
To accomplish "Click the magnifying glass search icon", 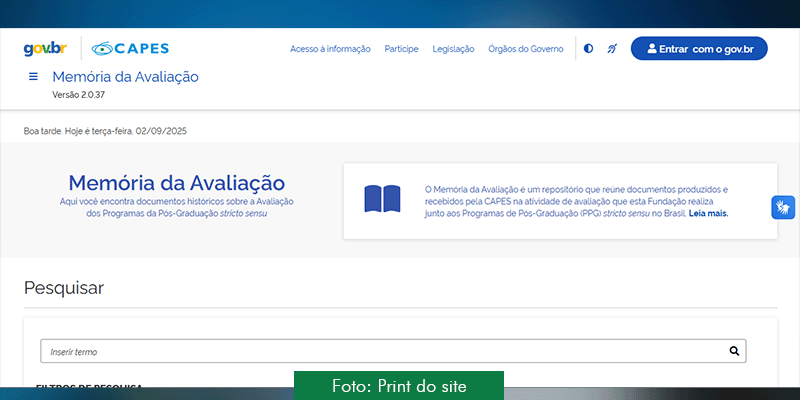I will click(734, 351).
